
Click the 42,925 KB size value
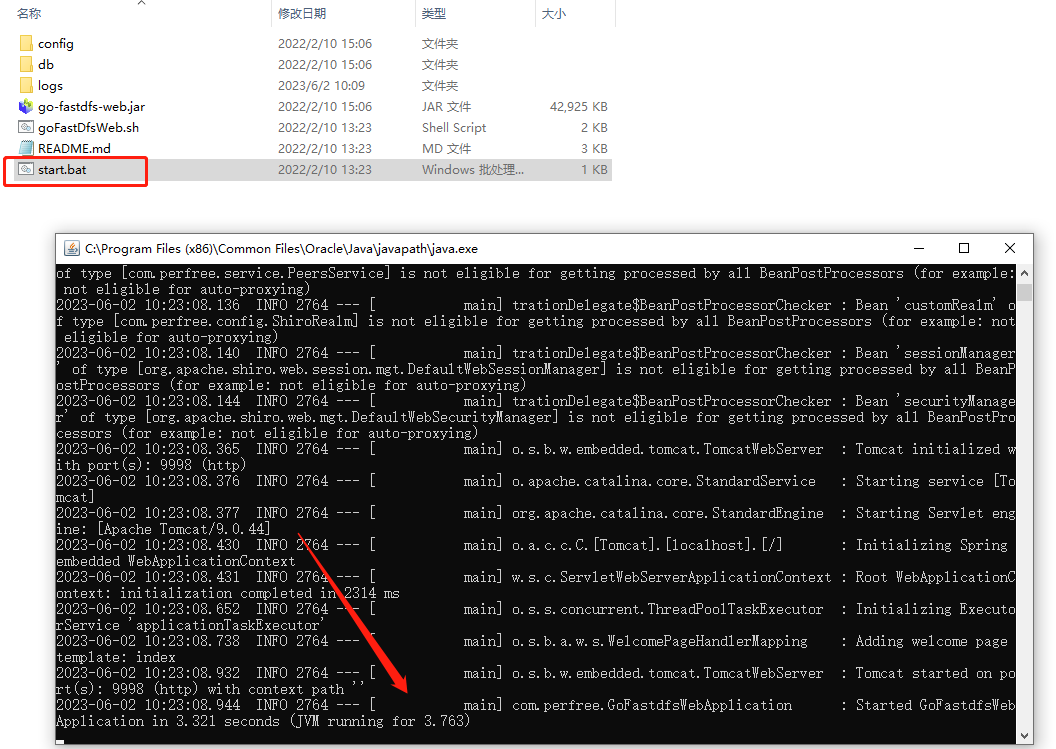[x=579, y=106]
